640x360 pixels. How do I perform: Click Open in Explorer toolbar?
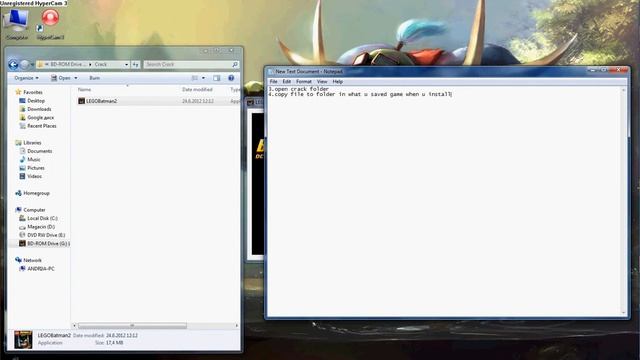[61, 78]
